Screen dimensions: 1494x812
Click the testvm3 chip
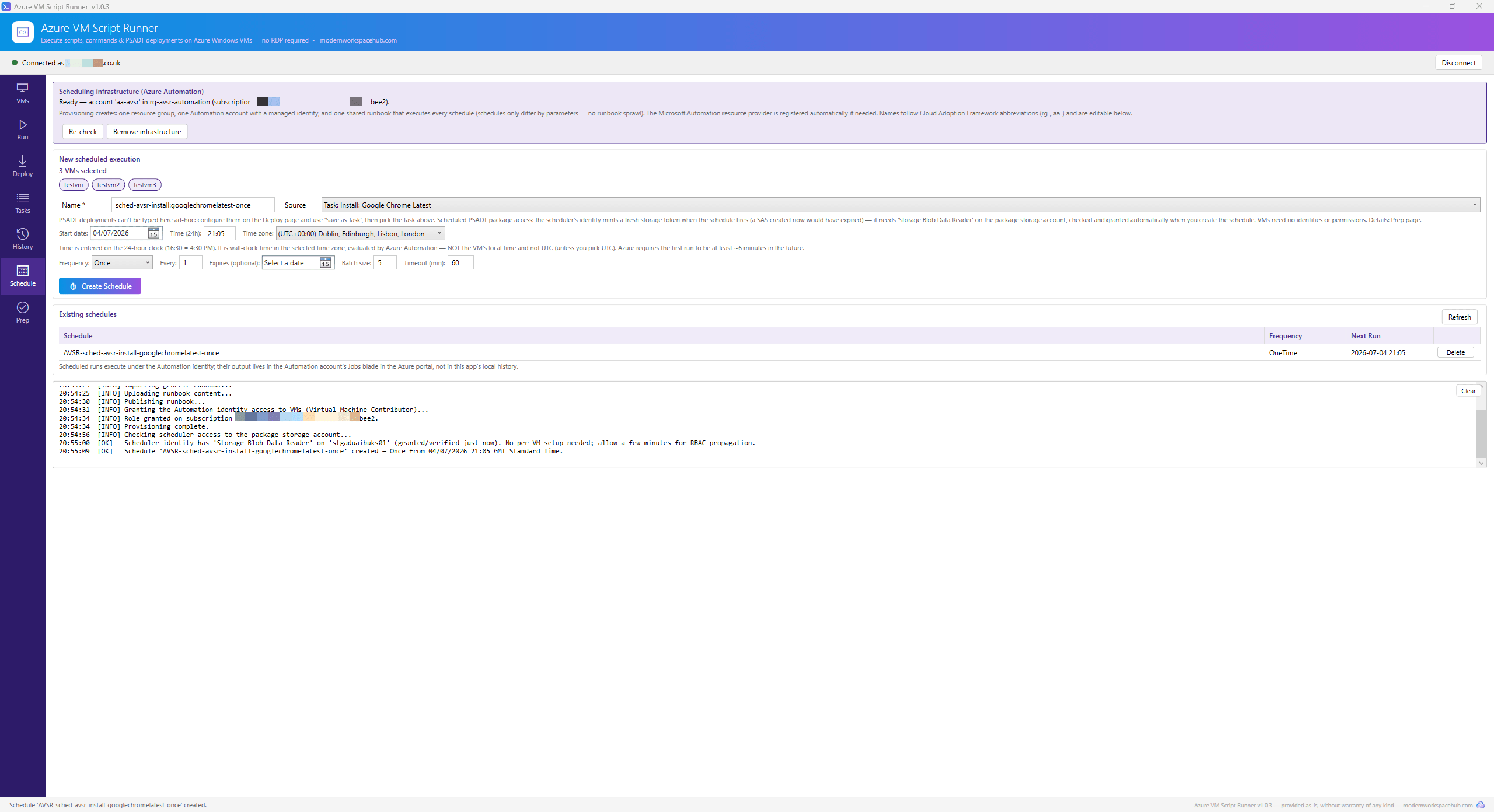145,185
